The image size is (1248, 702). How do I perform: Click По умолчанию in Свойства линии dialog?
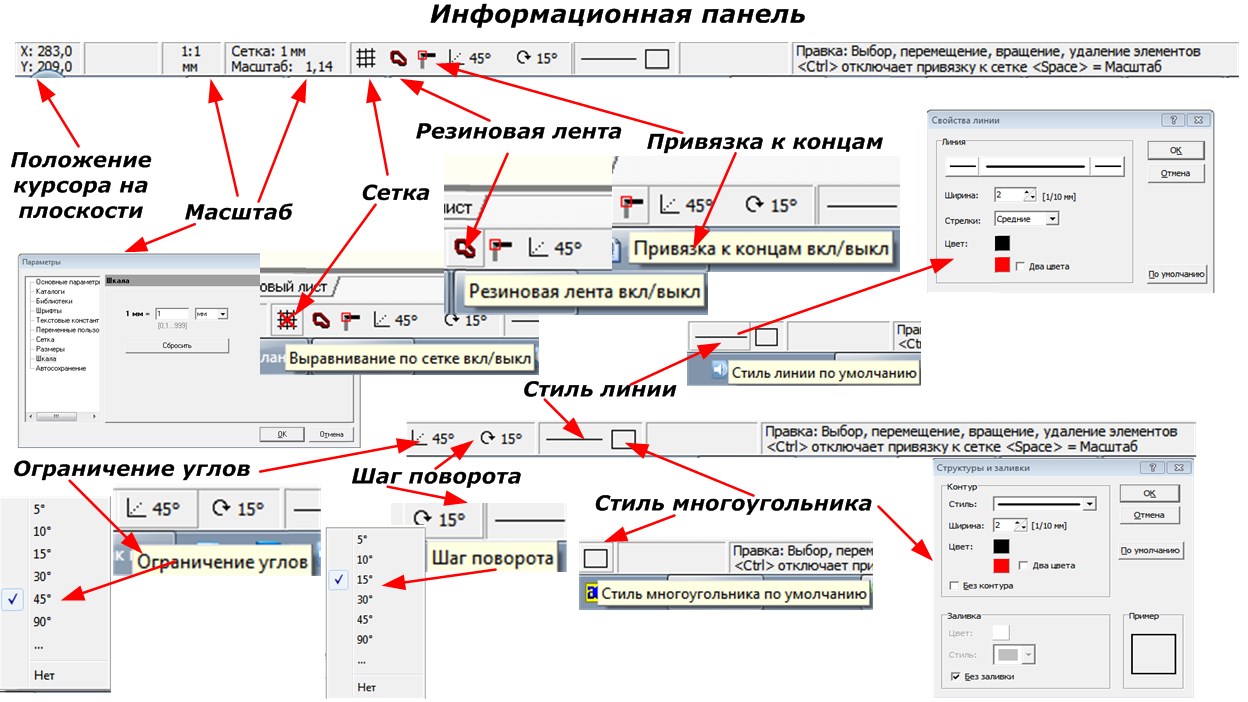tap(1178, 274)
